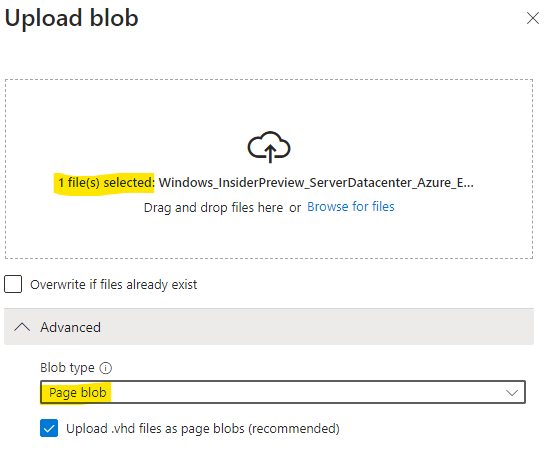Enable Overwrite if files already exist
550x455 pixels.
[13, 284]
